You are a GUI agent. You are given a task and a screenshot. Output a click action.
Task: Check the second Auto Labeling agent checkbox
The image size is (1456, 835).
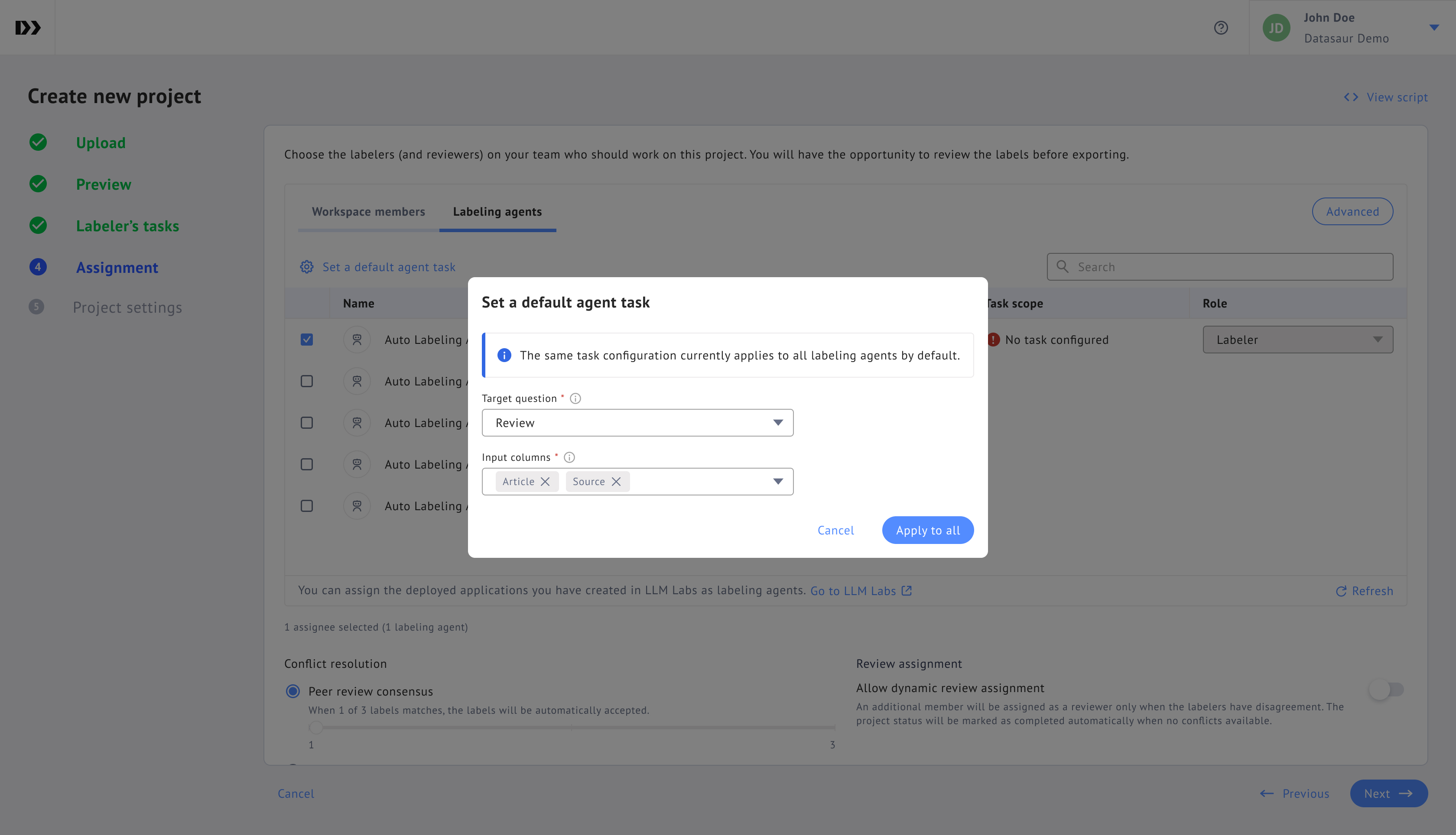click(x=307, y=382)
